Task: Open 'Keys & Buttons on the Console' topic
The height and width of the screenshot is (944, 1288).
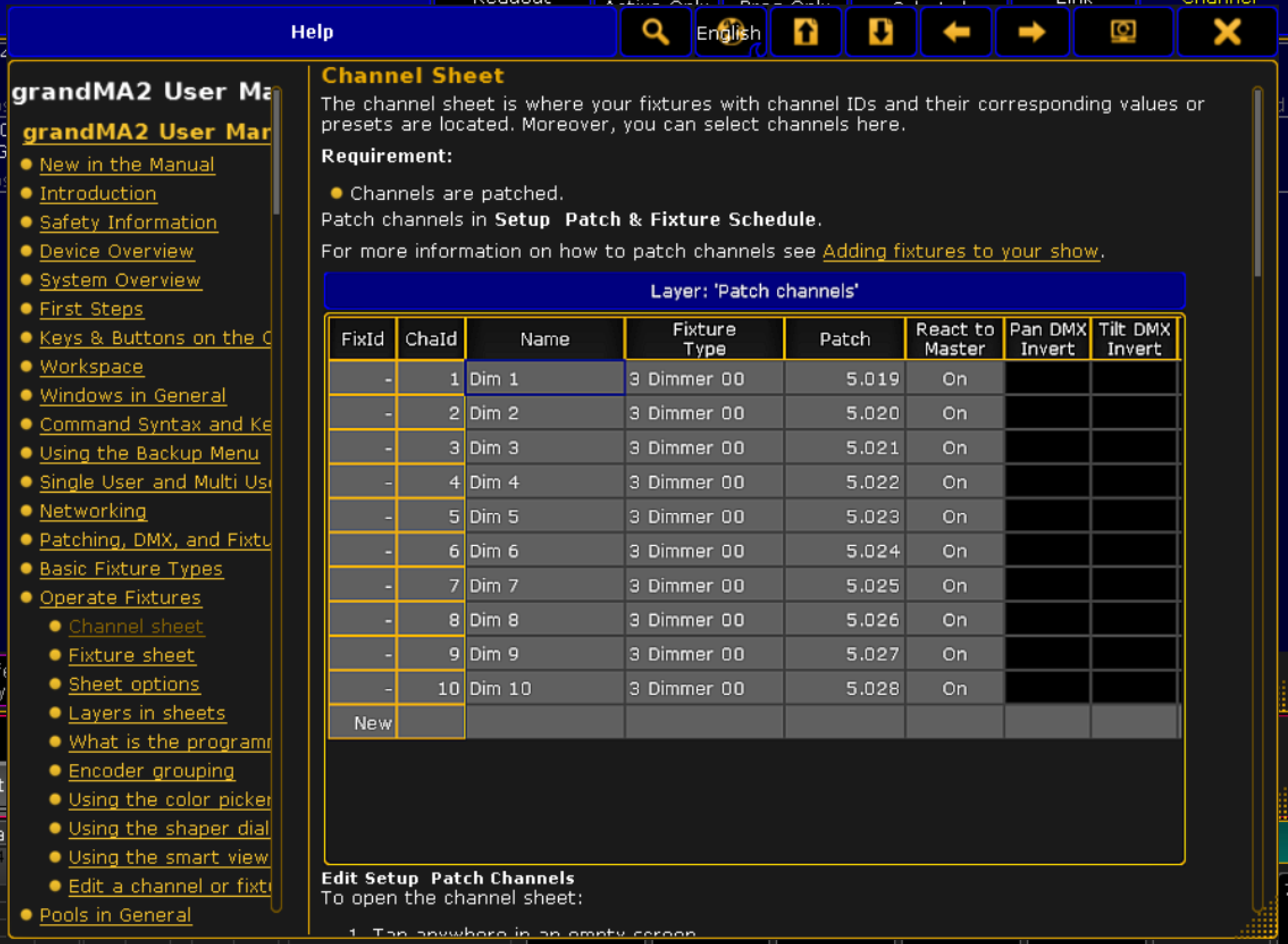Action: pyautogui.click(x=155, y=338)
